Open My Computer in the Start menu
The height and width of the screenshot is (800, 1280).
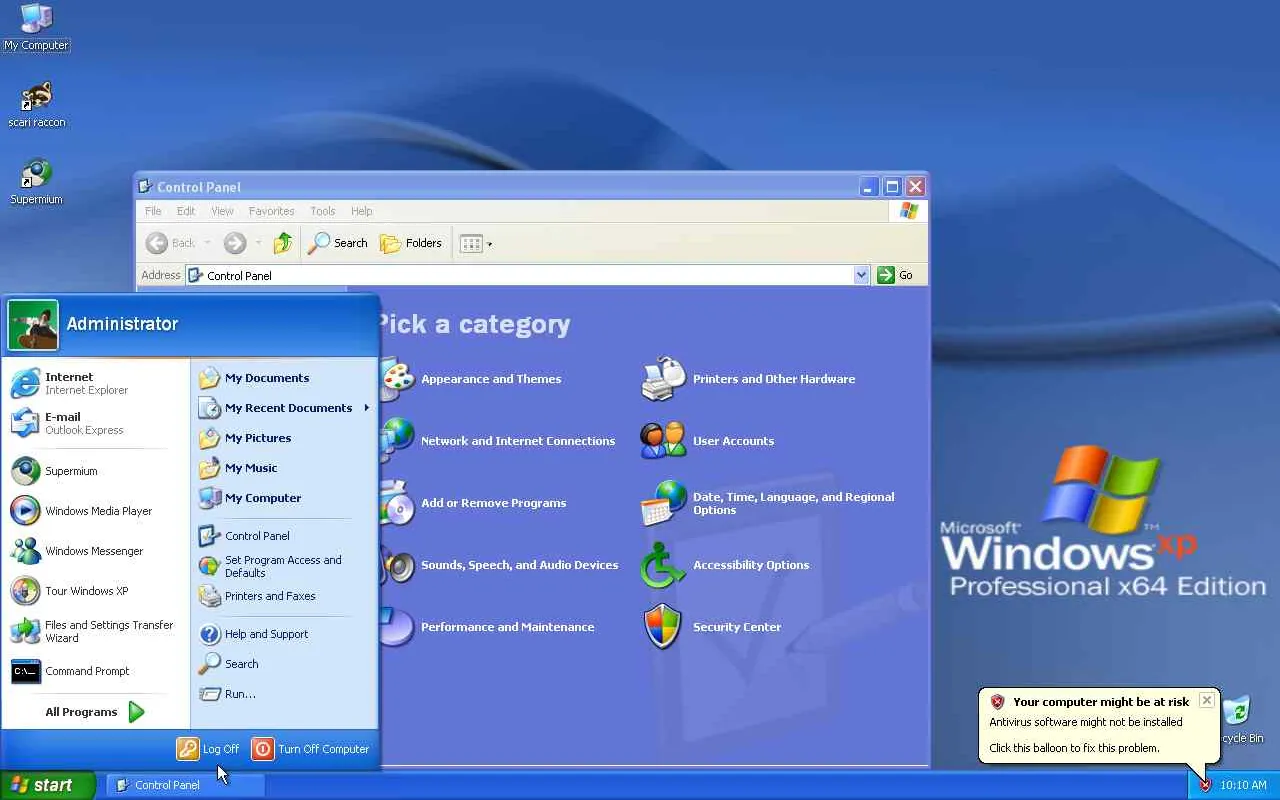click(284, 498)
